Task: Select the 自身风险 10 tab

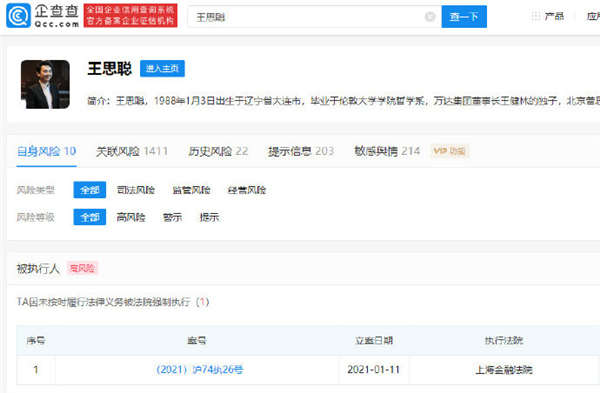Action: click(x=46, y=151)
